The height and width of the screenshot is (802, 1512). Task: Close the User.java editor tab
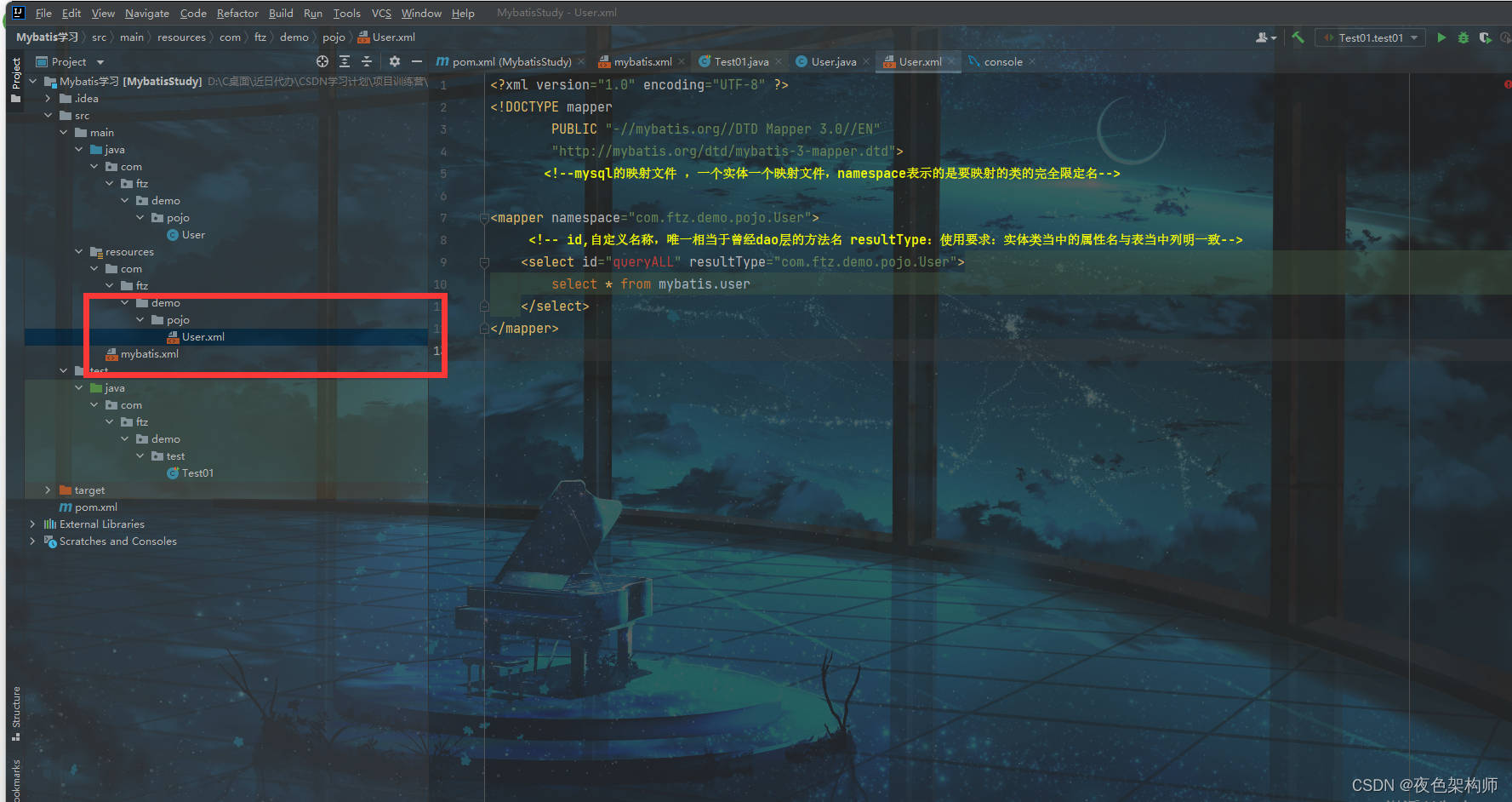866,61
